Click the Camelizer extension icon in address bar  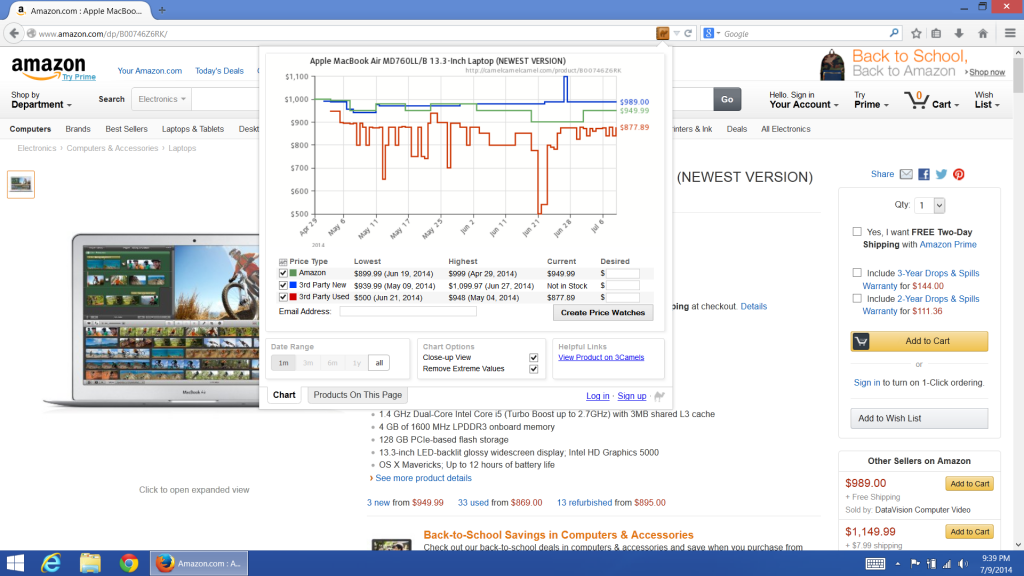662,33
